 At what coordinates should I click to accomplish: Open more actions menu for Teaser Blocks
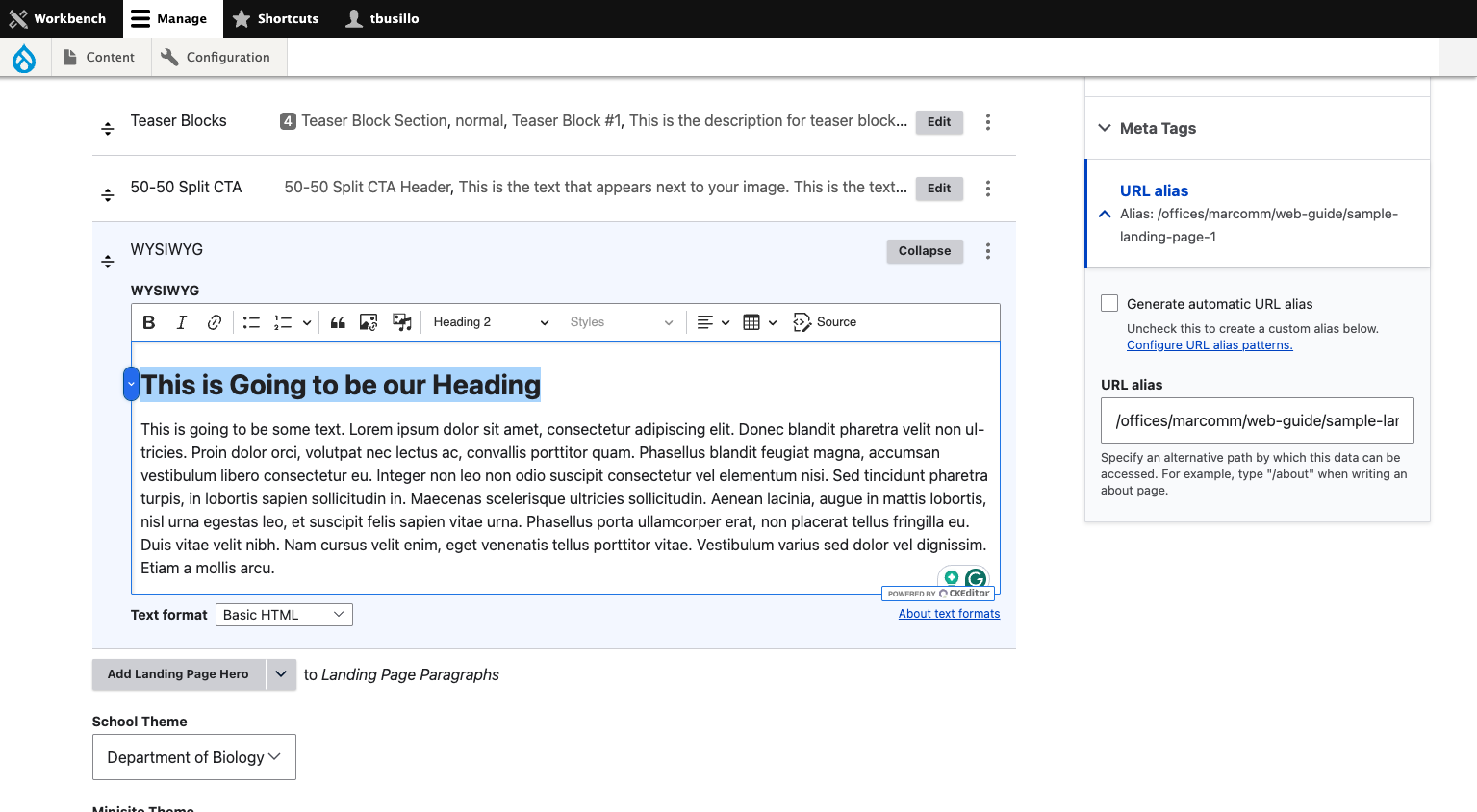[x=988, y=122]
